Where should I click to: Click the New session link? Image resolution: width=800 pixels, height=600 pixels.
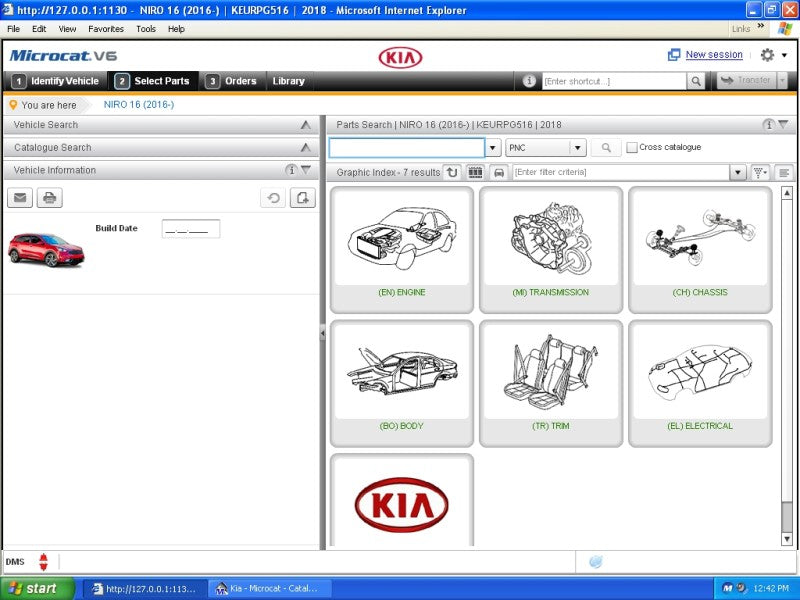[714, 55]
